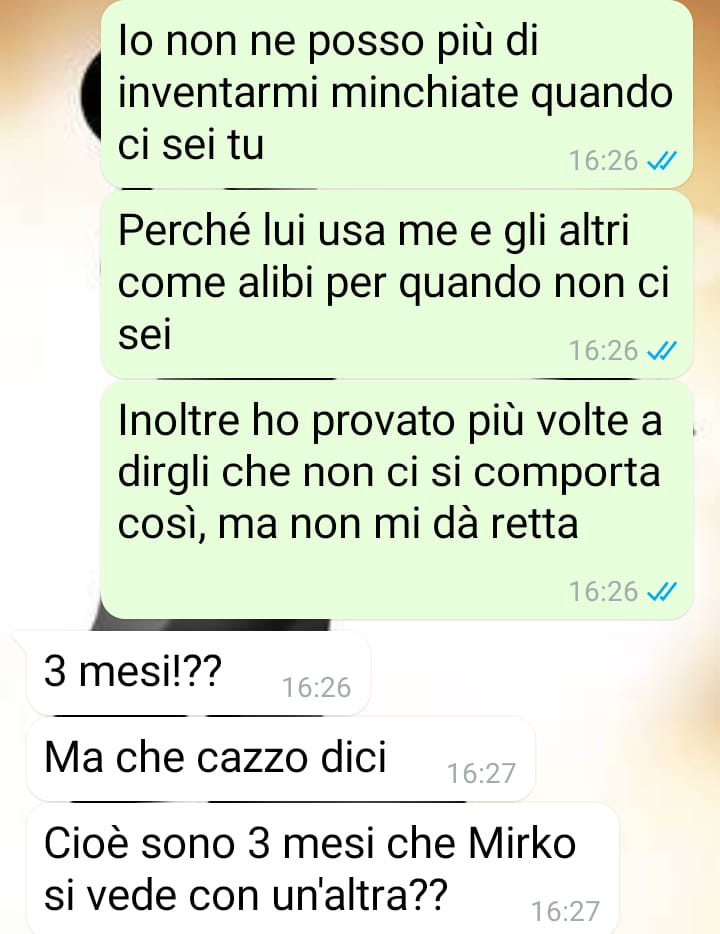Click the word "Mirko" in last message
The width and height of the screenshot is (720, 934).
[x=522, y=843]
